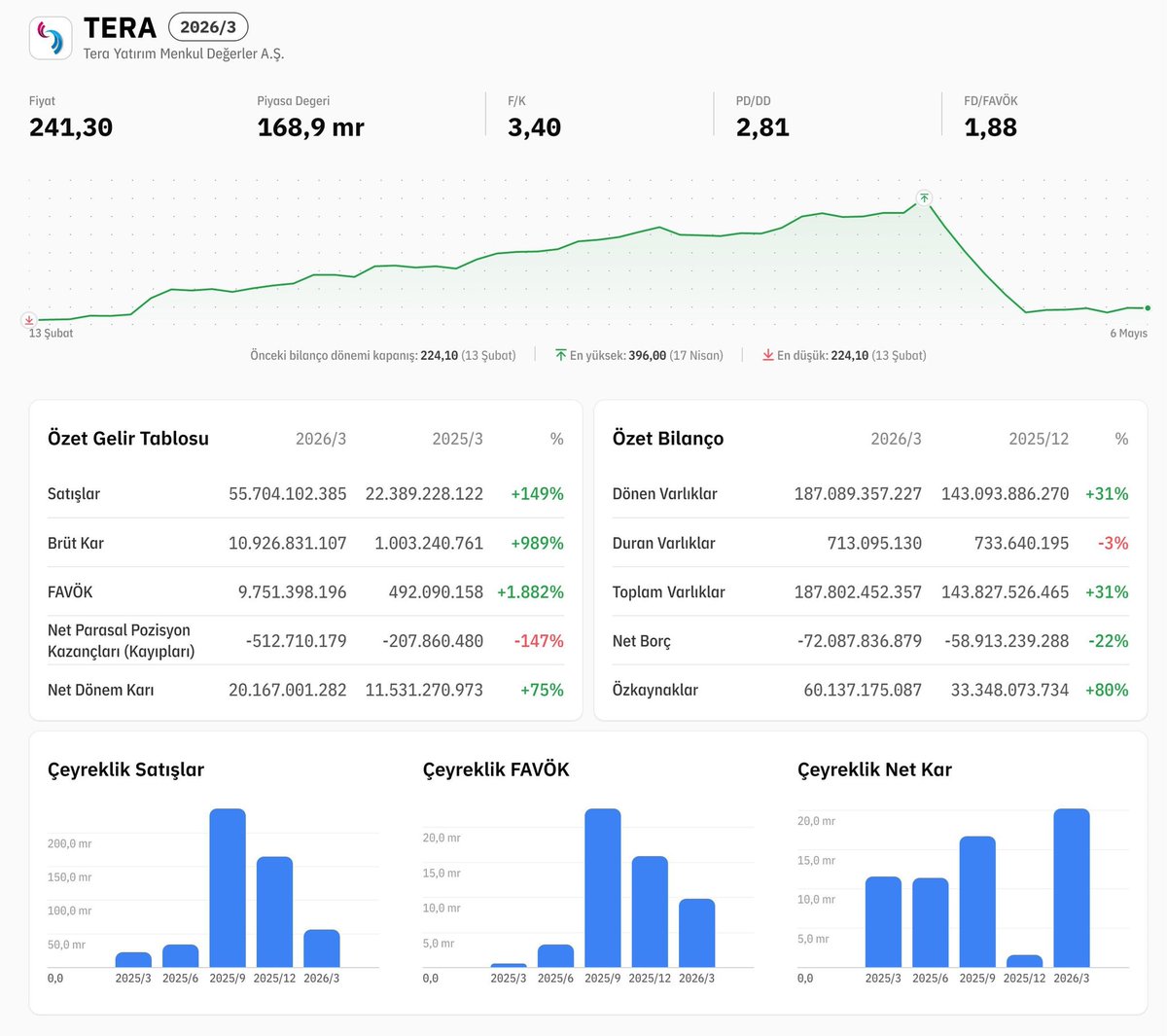Click Duran Varlıklar change -3%
The width and height of the screenshot is (1167, 1036).
[x=1114, y=543]
